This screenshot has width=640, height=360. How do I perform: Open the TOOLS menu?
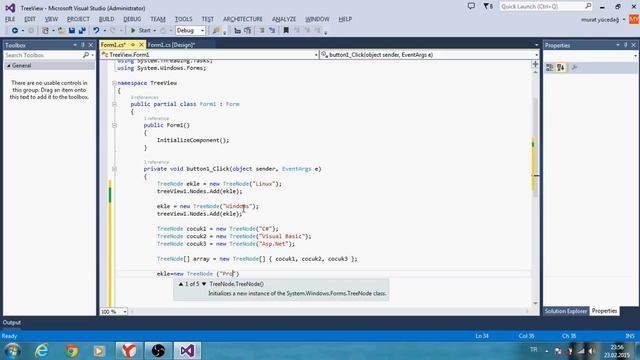click(x=183, y=19)
